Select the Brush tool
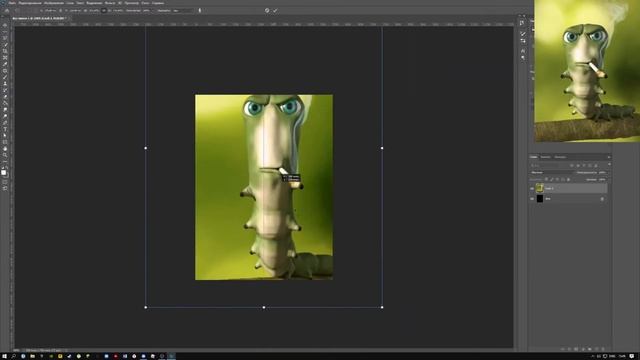The image size is (640, 360). 5,77
